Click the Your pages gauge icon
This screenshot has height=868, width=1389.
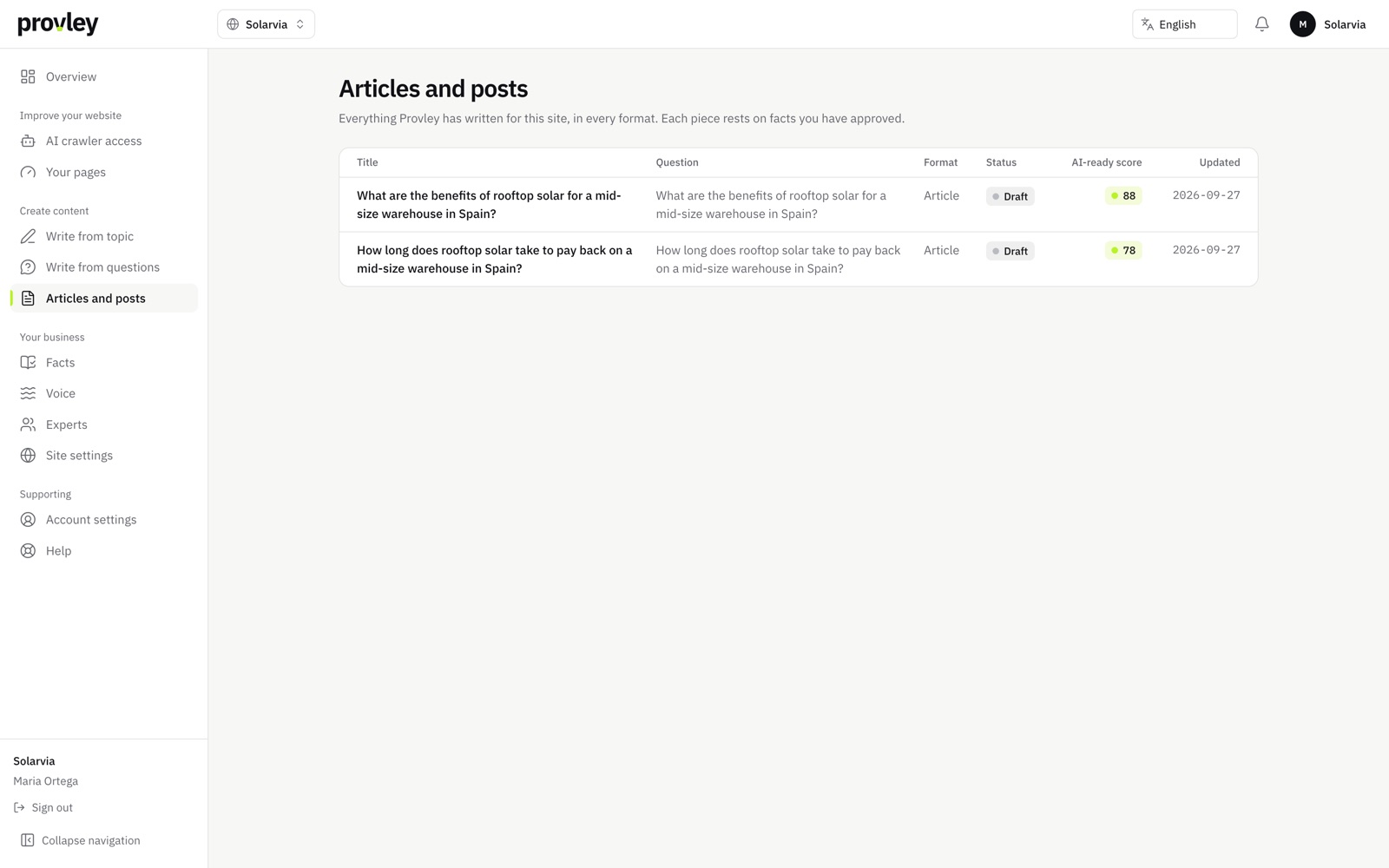pos(28,172)
